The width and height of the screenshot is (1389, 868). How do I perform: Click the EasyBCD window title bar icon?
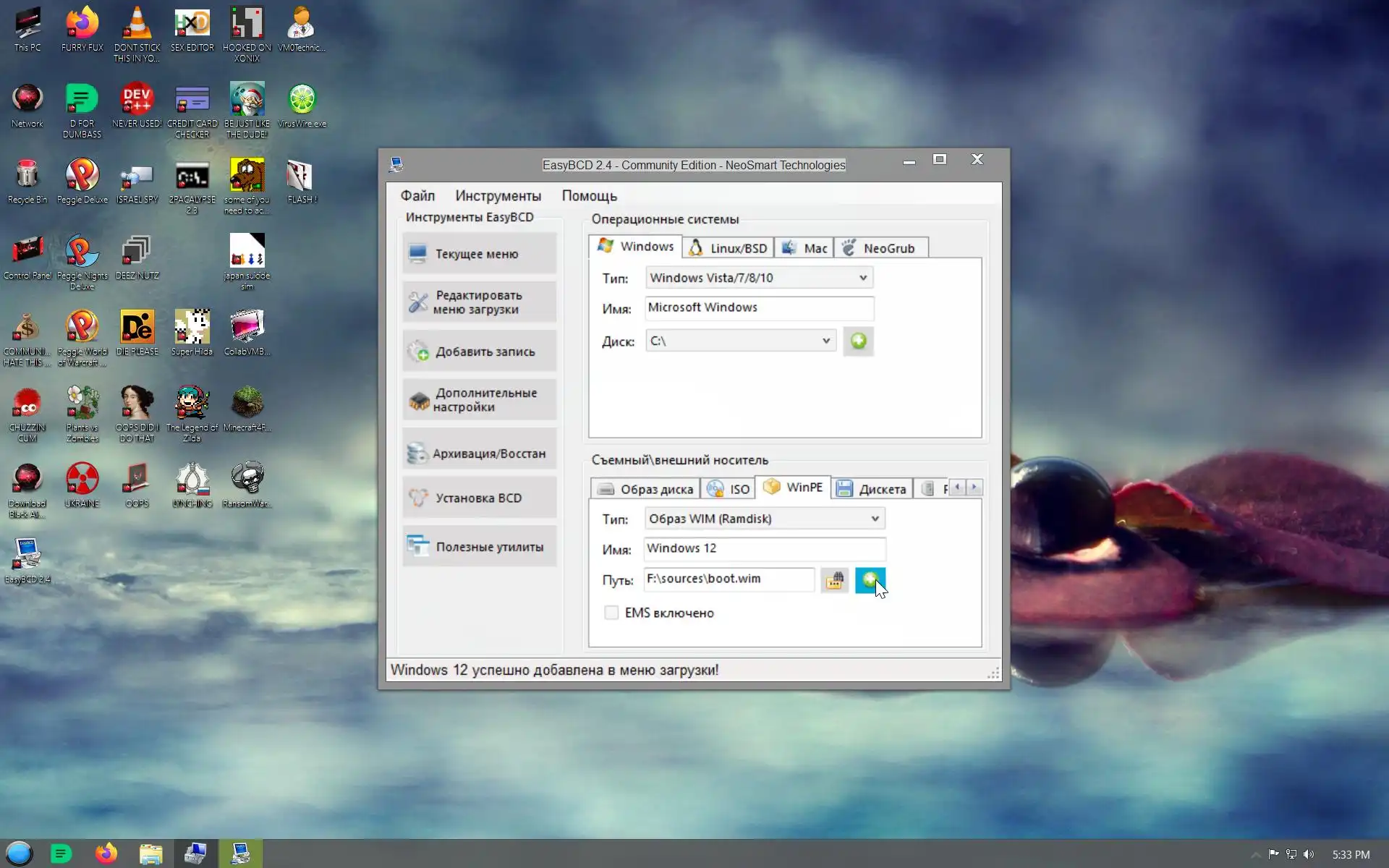click(x=396, y=165)
